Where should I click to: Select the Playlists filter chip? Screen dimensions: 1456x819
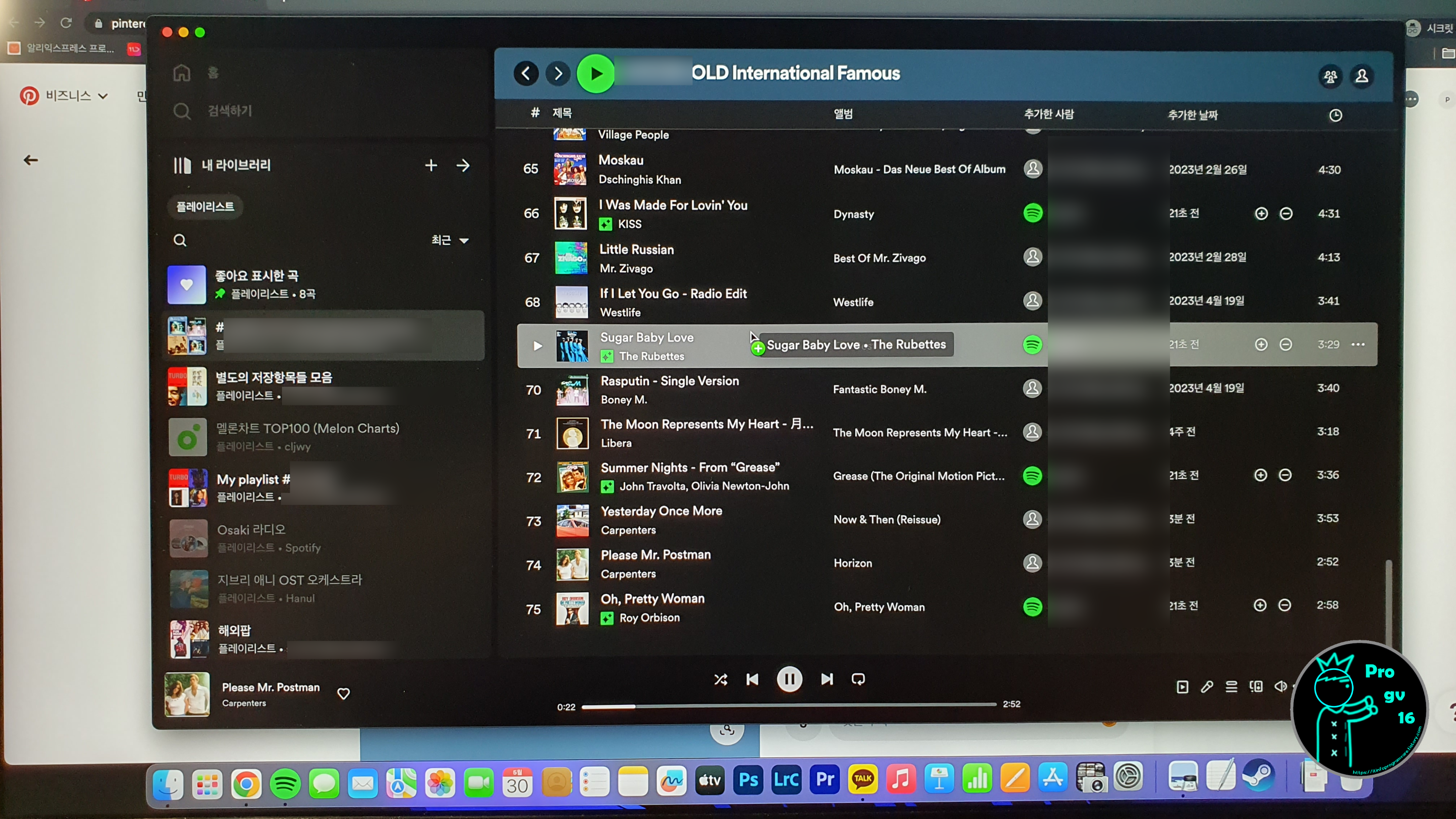tap(205, 206)
